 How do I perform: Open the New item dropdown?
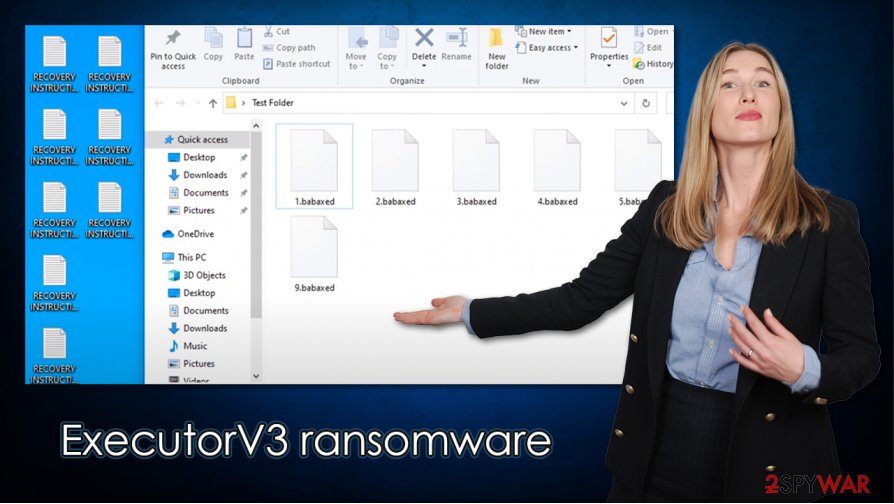[544, 31]
